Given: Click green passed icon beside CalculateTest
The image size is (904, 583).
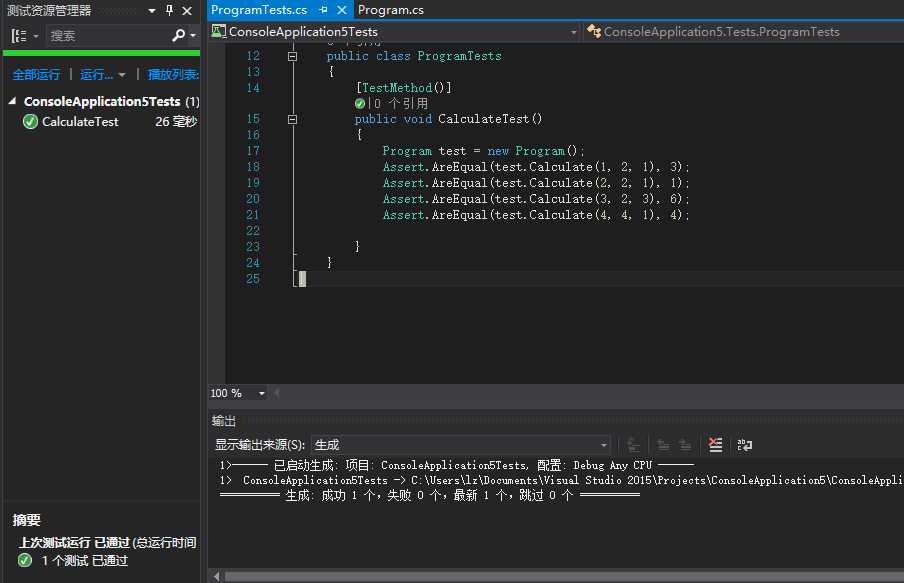Looking at the screenshot, I should tap(30, 122).
